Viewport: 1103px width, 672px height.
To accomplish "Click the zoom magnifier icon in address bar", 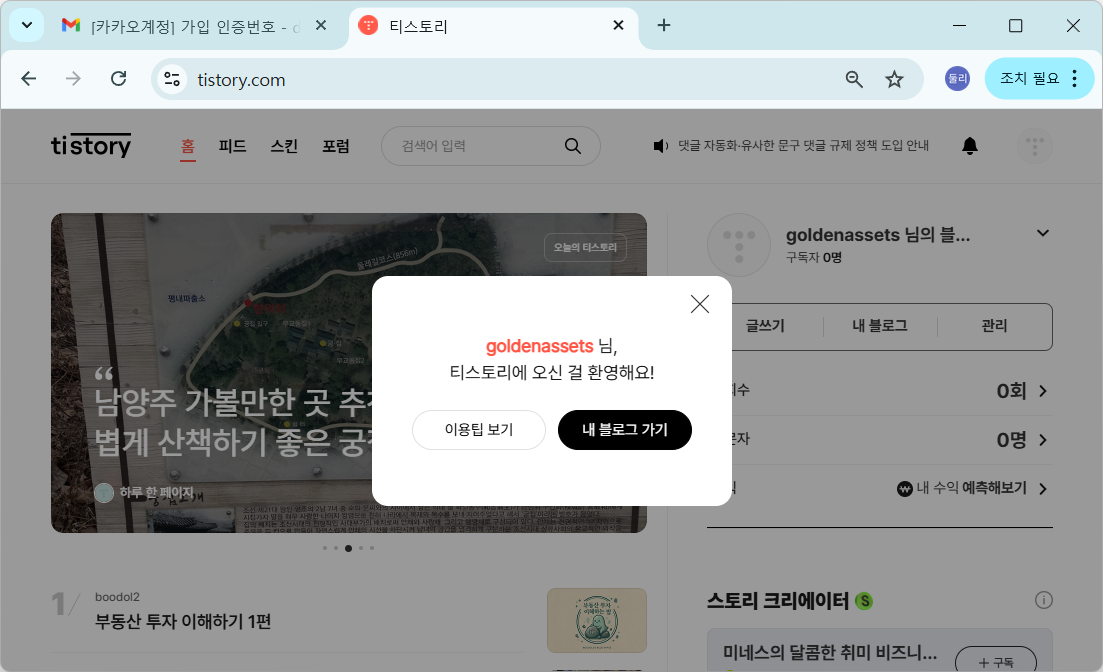I will [854, 79].
